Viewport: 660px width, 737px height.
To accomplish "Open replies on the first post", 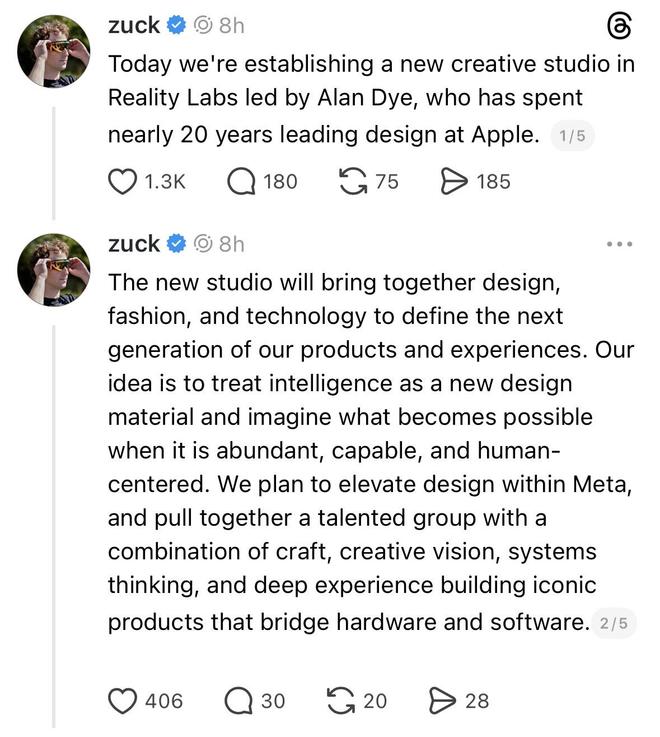I will (x=241, y=181).
